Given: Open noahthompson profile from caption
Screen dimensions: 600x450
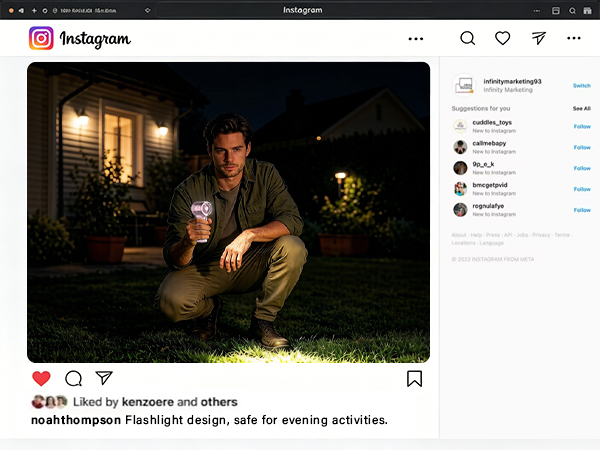Looking at the screenshot, I should (x=76, y=420).
